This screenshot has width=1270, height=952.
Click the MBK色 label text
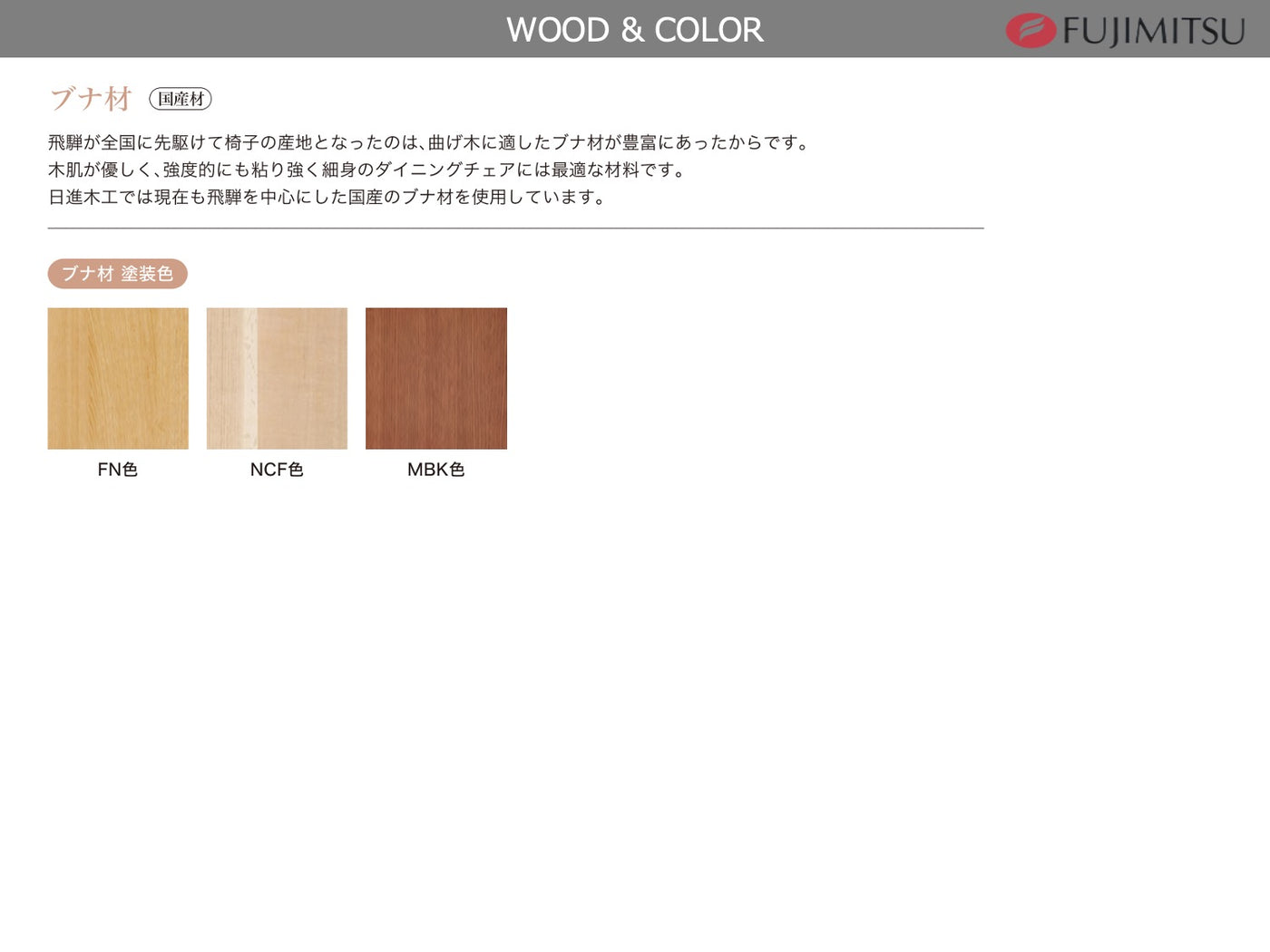tap(436, 470)
